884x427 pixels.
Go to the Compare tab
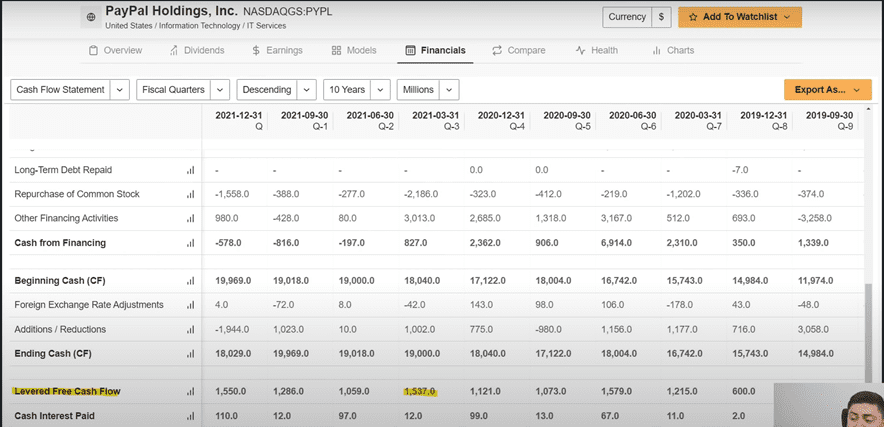518,50
